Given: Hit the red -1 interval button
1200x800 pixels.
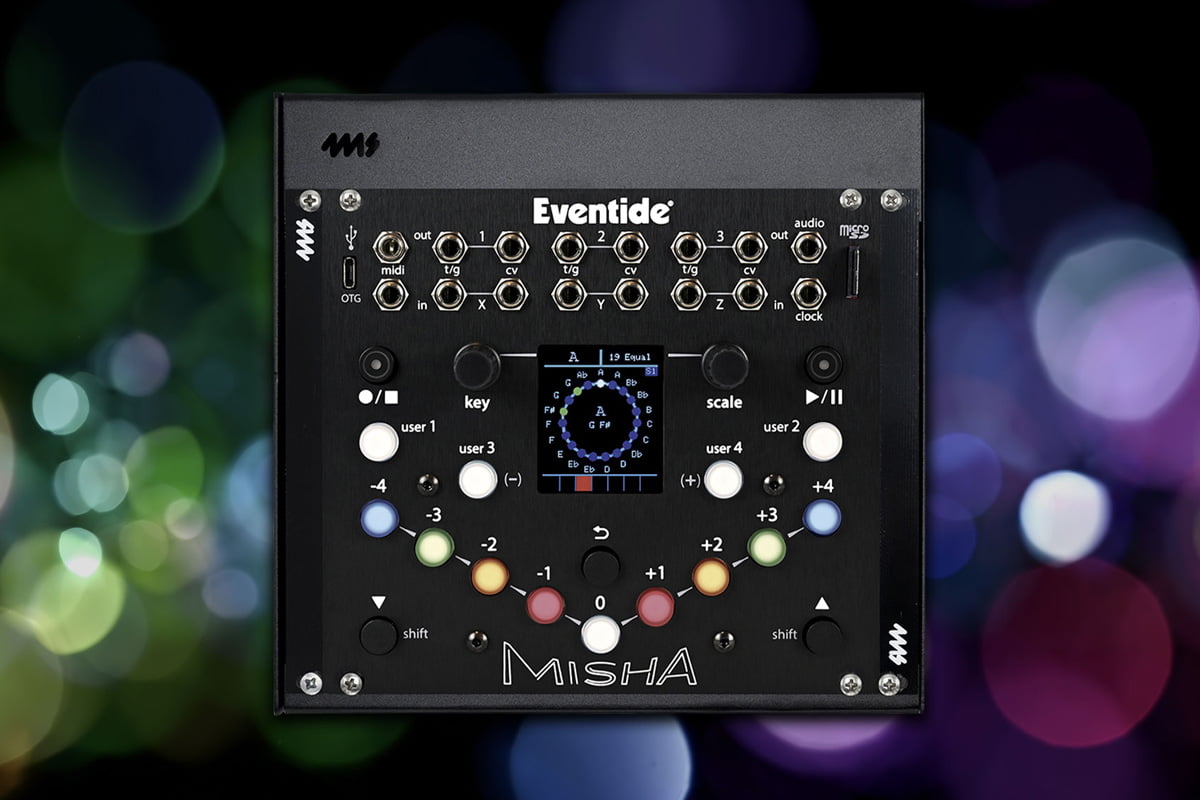Looking at the screenshot, I should coord(545,606).
